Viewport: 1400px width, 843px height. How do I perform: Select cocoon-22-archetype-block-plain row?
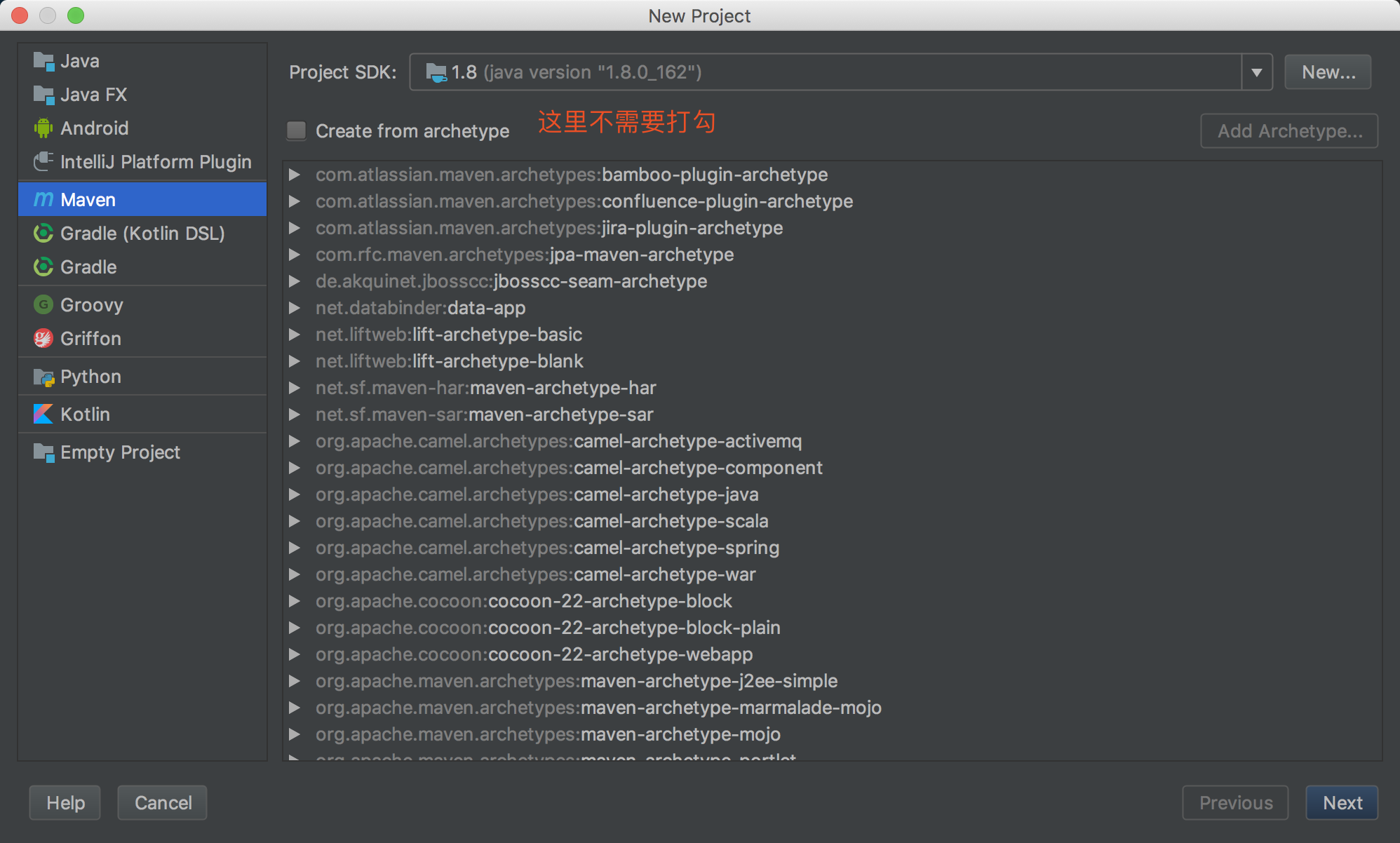pos(833,628)
